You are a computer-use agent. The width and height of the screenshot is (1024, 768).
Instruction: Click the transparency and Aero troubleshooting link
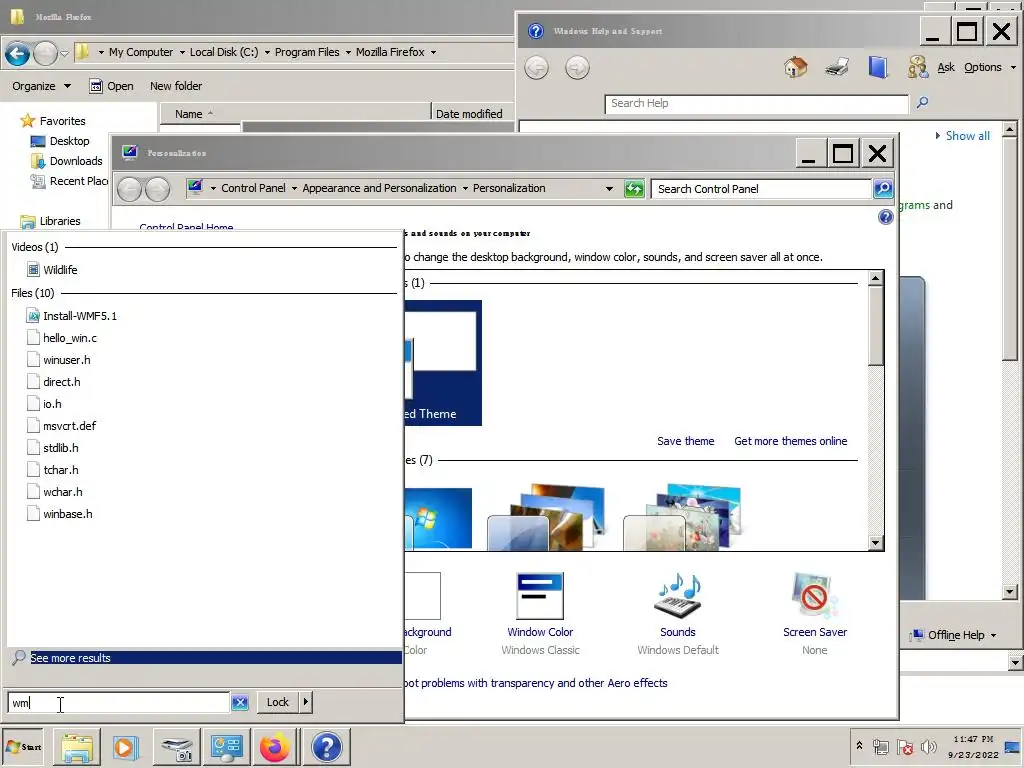point(536,683)
